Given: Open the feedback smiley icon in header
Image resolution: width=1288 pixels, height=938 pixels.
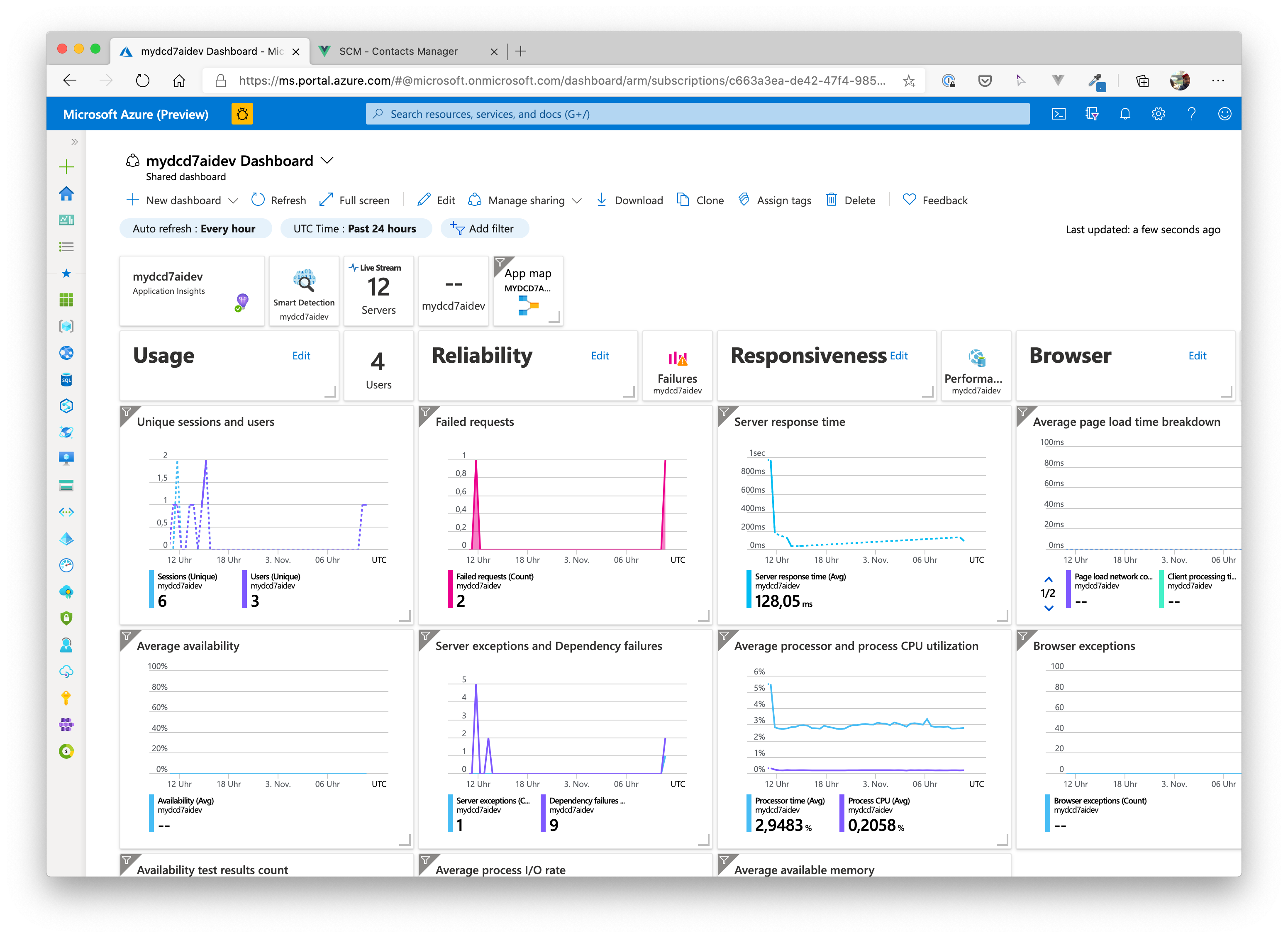Looking at the screenshot, I should click(1225, 114).
